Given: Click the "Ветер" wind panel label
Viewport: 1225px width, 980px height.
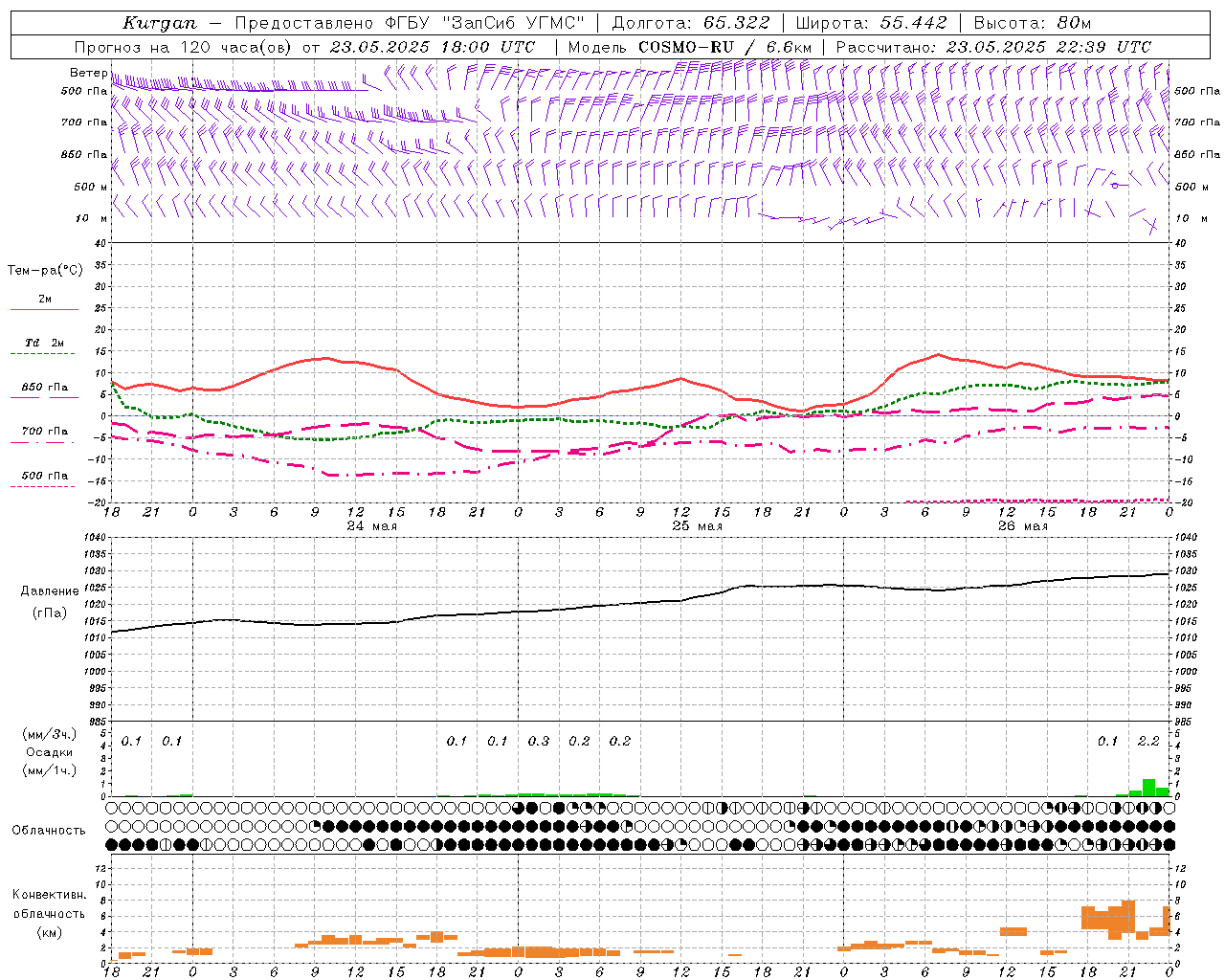Looking at the screenshot, I should click(88, 73).
